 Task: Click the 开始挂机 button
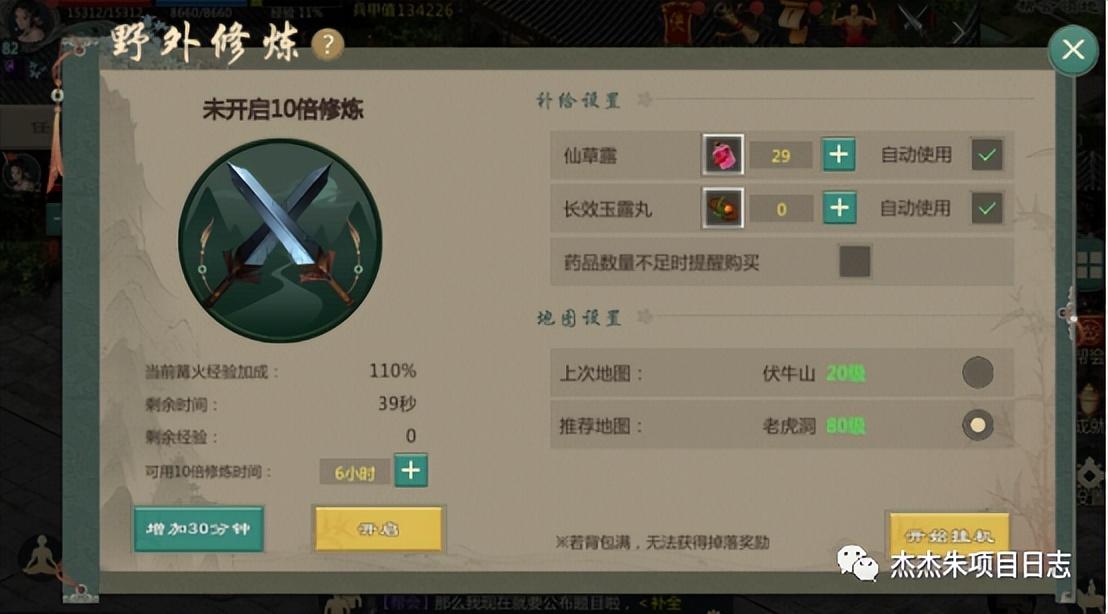(948, 536)
